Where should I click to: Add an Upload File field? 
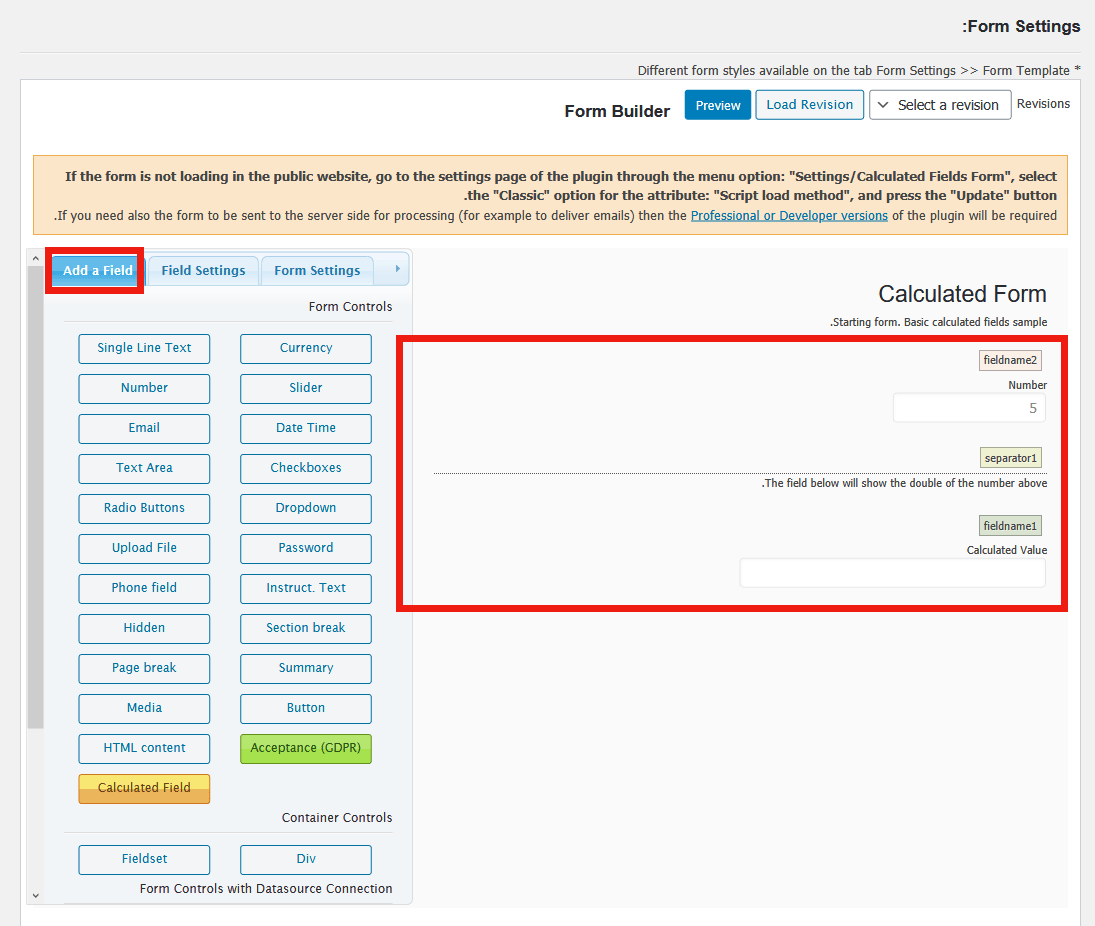(x=144, y=548)
